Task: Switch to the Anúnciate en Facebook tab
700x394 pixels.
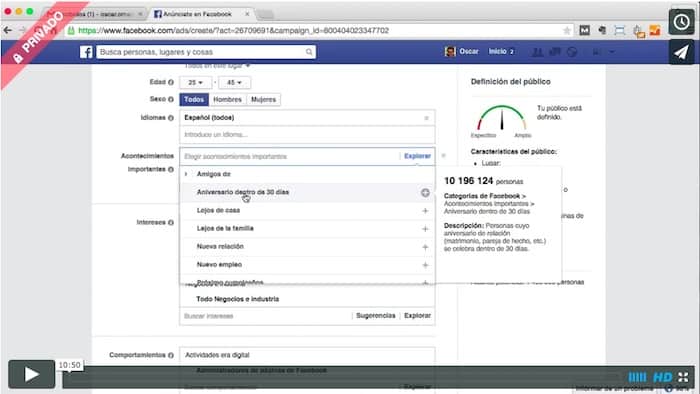Action: [197, 14]
